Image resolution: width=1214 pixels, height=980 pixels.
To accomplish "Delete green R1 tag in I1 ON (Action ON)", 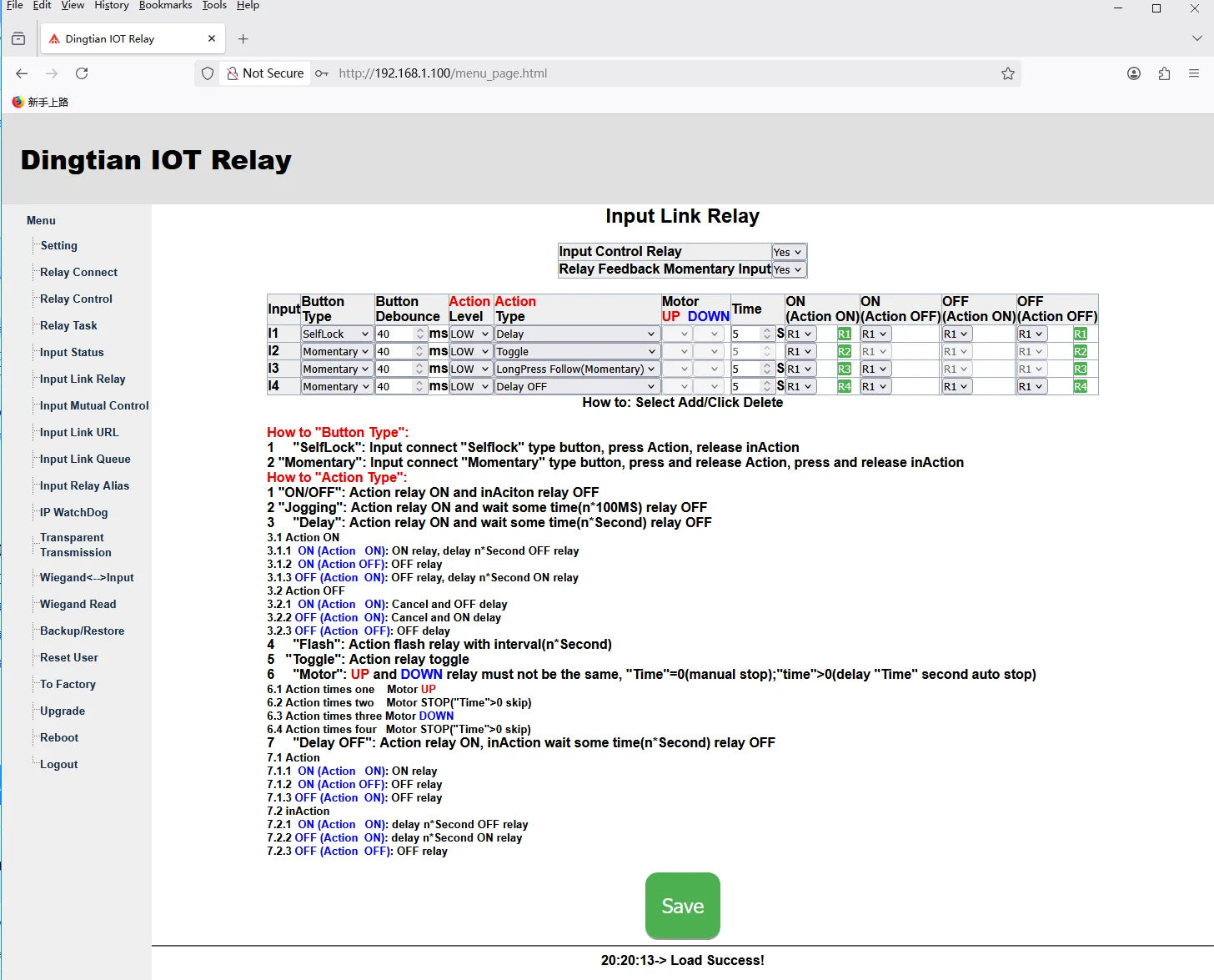I will pyautogui.click(x=844, y=334).
